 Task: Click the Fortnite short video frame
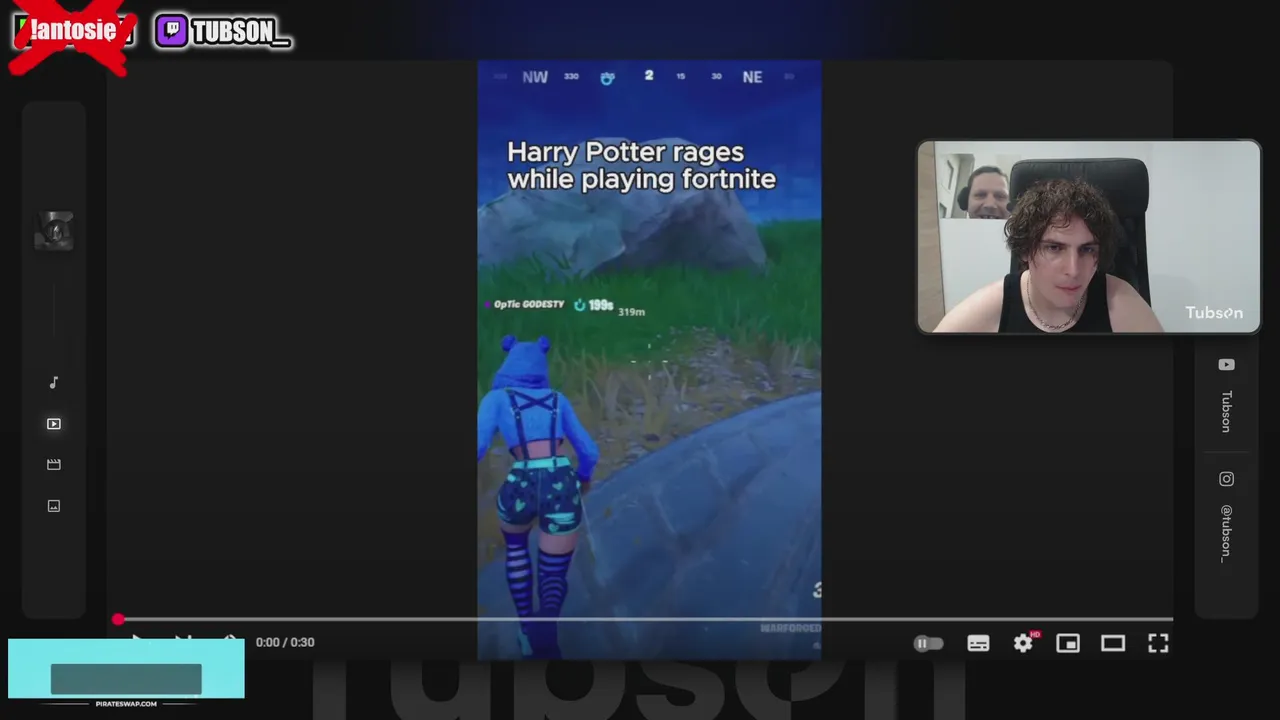tap(649, 360)
